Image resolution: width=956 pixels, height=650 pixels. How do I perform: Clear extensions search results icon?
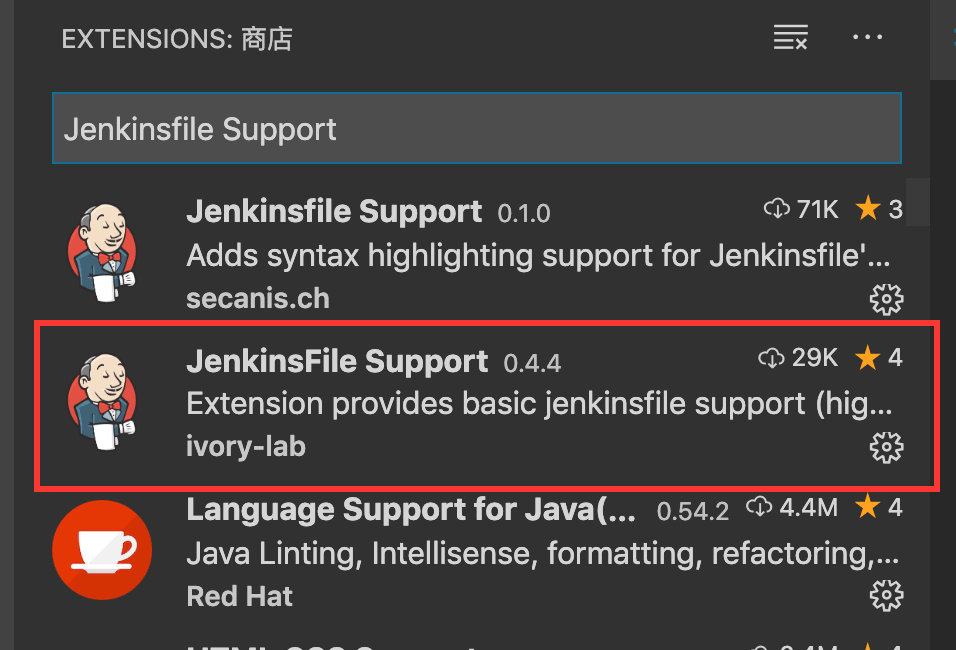(790, 37)
